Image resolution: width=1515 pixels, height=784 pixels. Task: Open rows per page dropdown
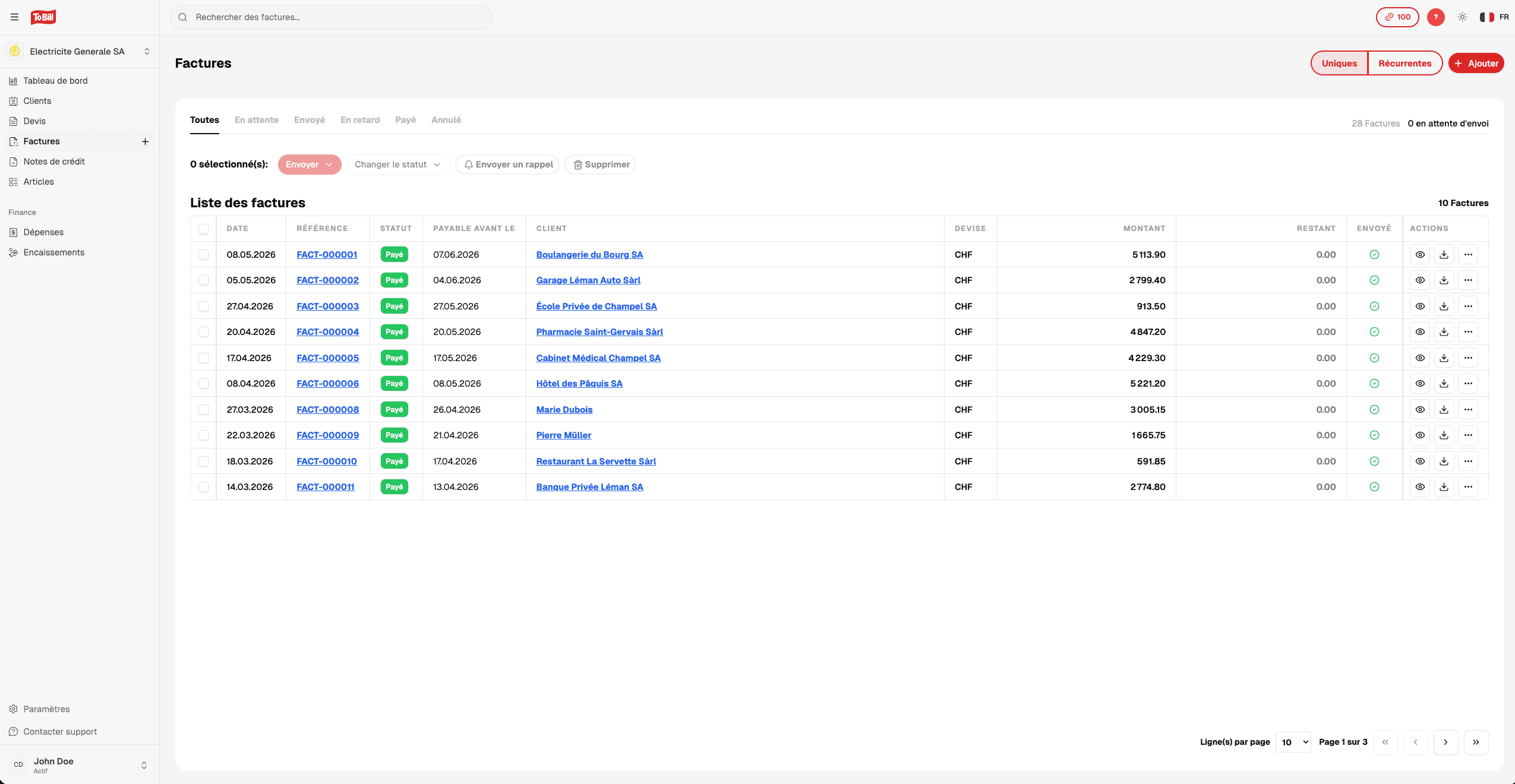tap(1293, 742)
